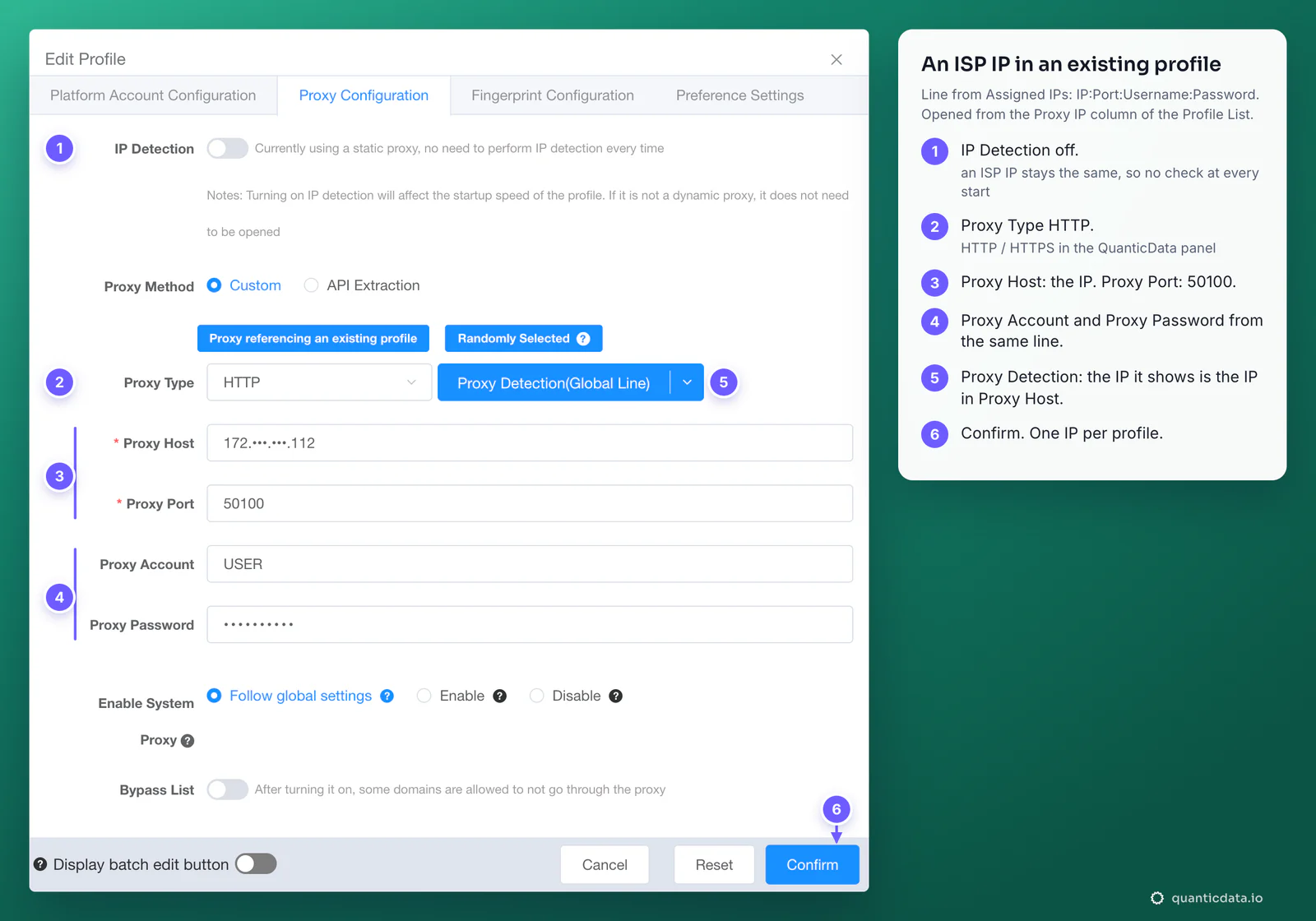Click the Proxy Account field with USER
The image size is (1316, 921).
point(530,564)
